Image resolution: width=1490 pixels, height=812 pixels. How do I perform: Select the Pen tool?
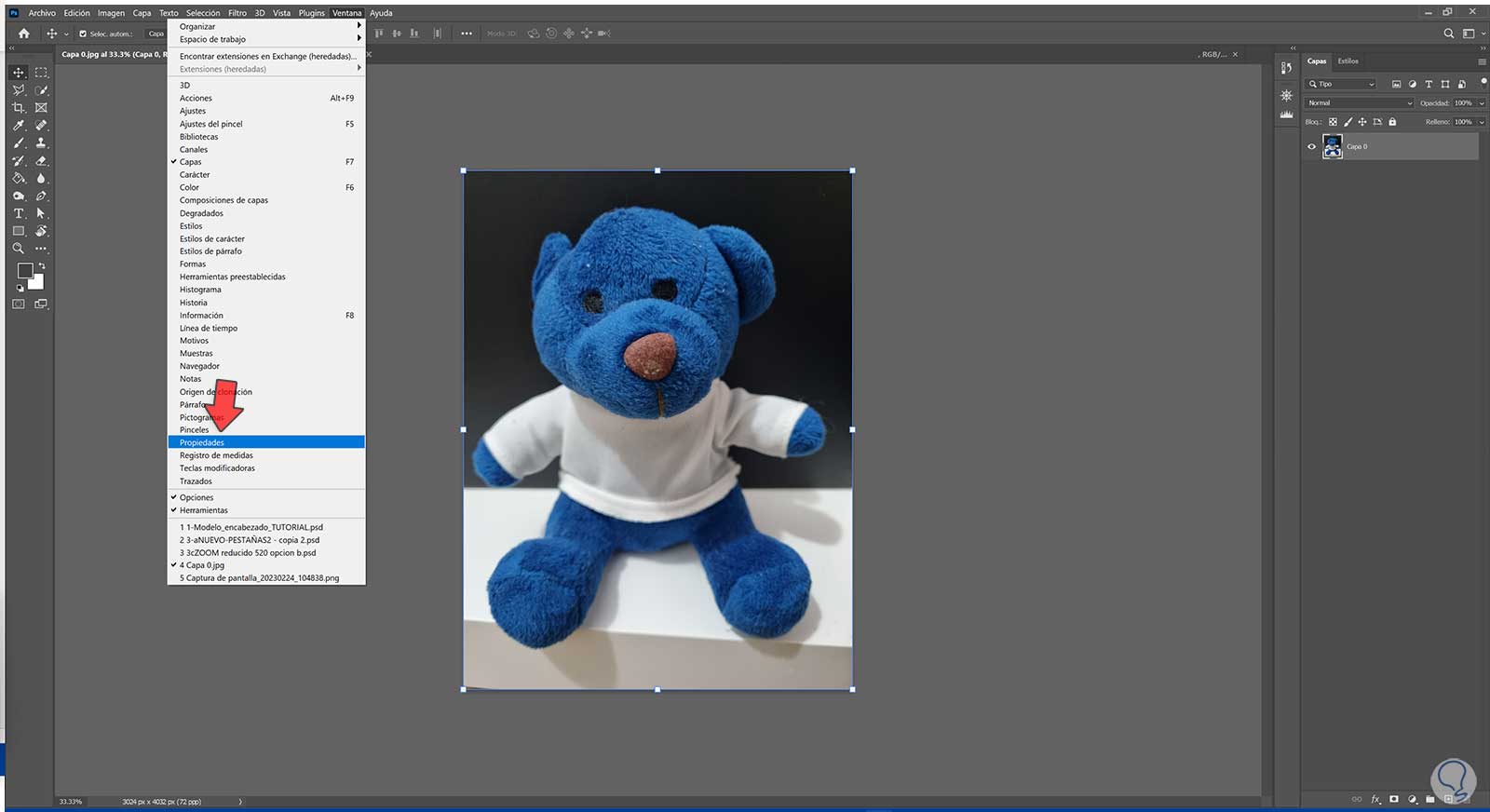click(x=41, y=196)
